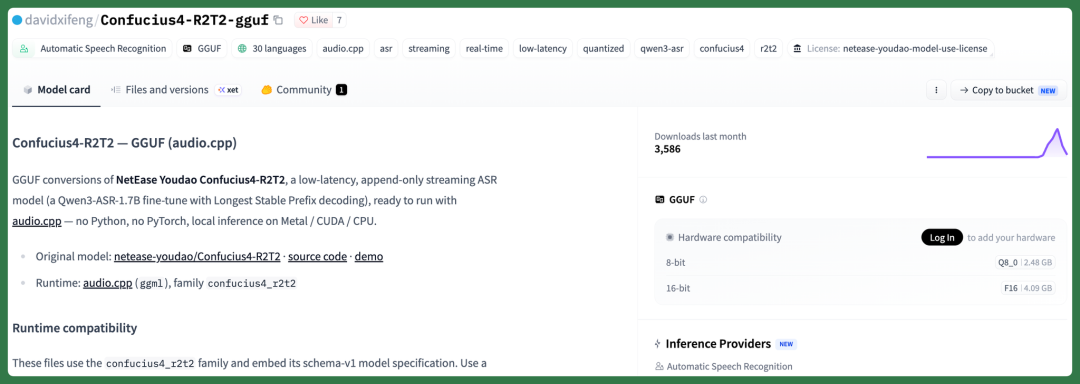Open the davidxifeng user profile link

click(59, 20)
